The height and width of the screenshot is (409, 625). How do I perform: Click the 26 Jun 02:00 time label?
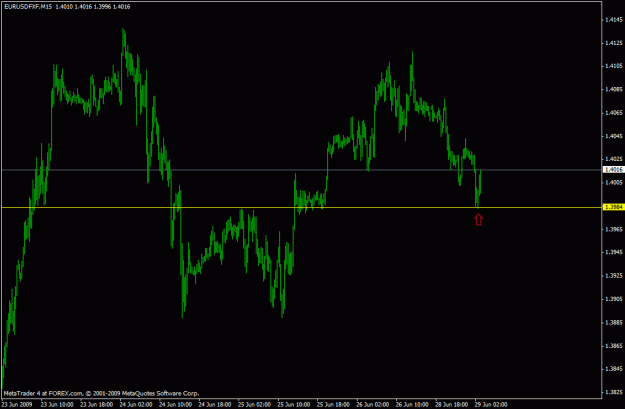373,405
